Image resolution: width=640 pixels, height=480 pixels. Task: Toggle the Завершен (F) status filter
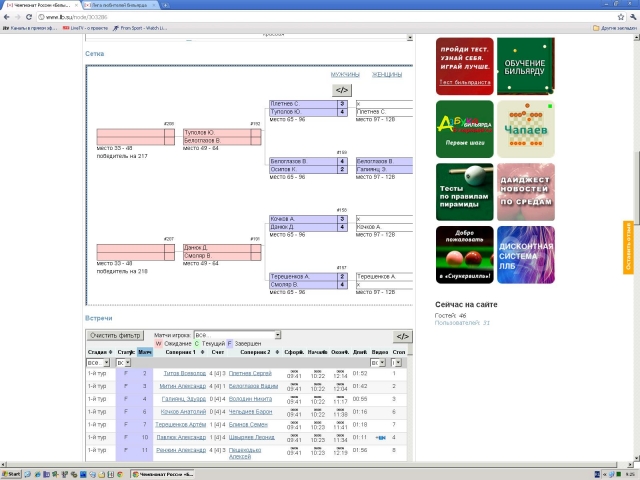(230, 344)
